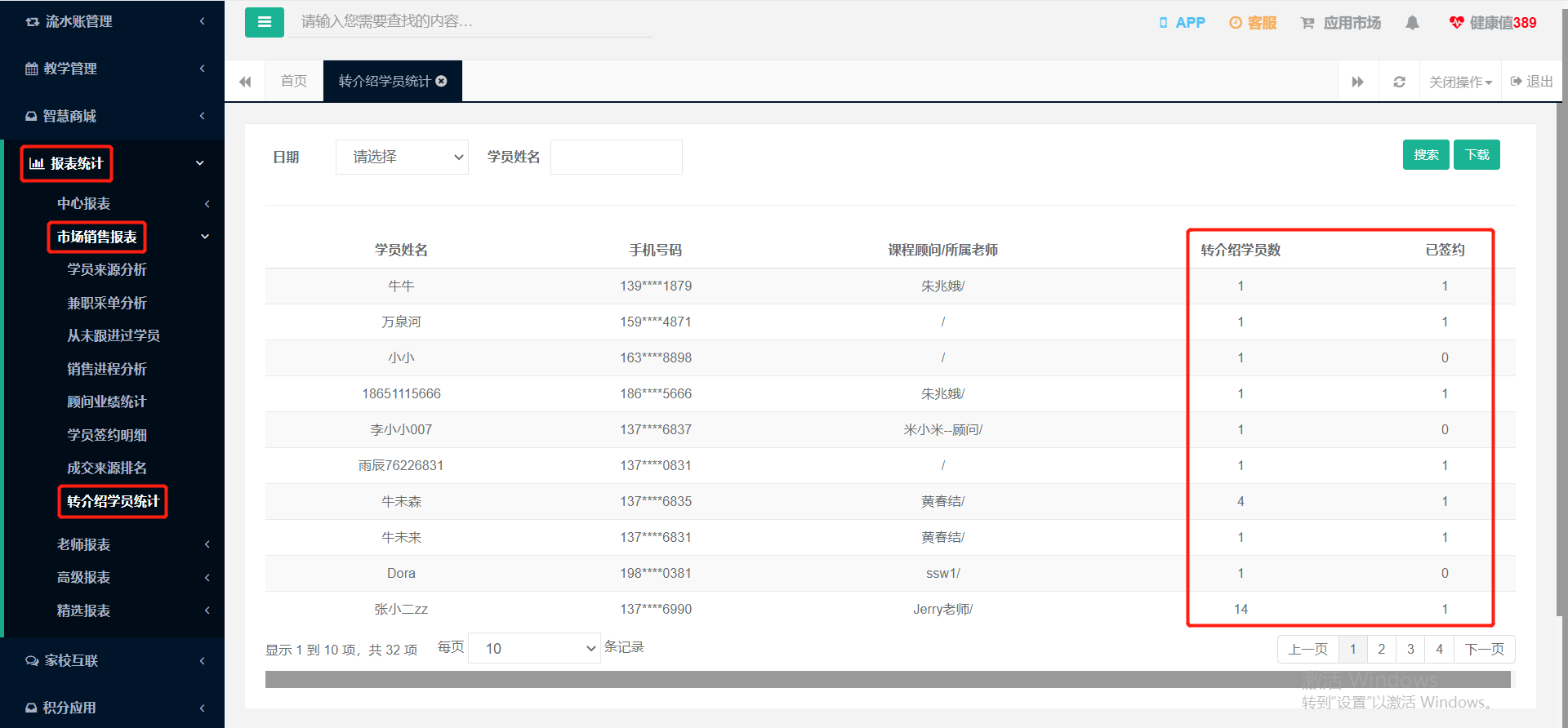Click student name 张小二zz

(x=401, y=609)
